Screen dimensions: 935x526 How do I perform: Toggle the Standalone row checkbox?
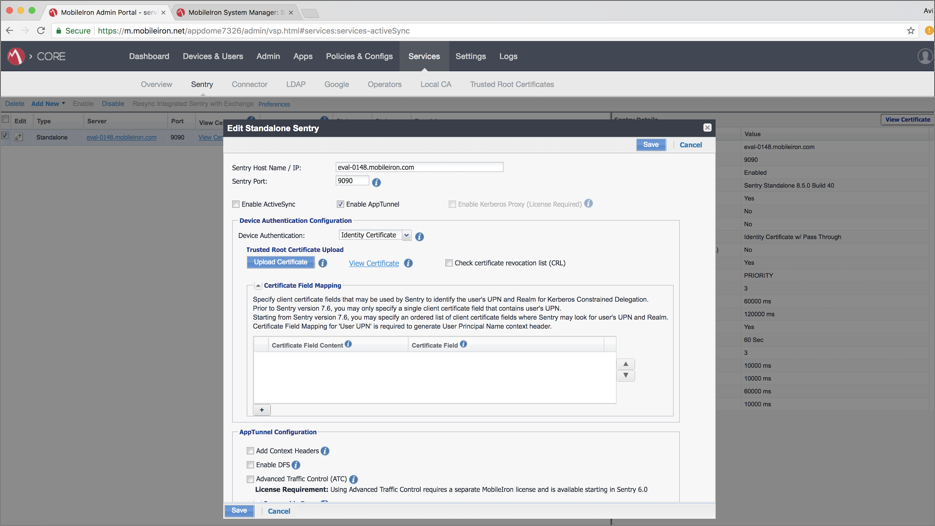pyautogui.click(x=5, y=136)
